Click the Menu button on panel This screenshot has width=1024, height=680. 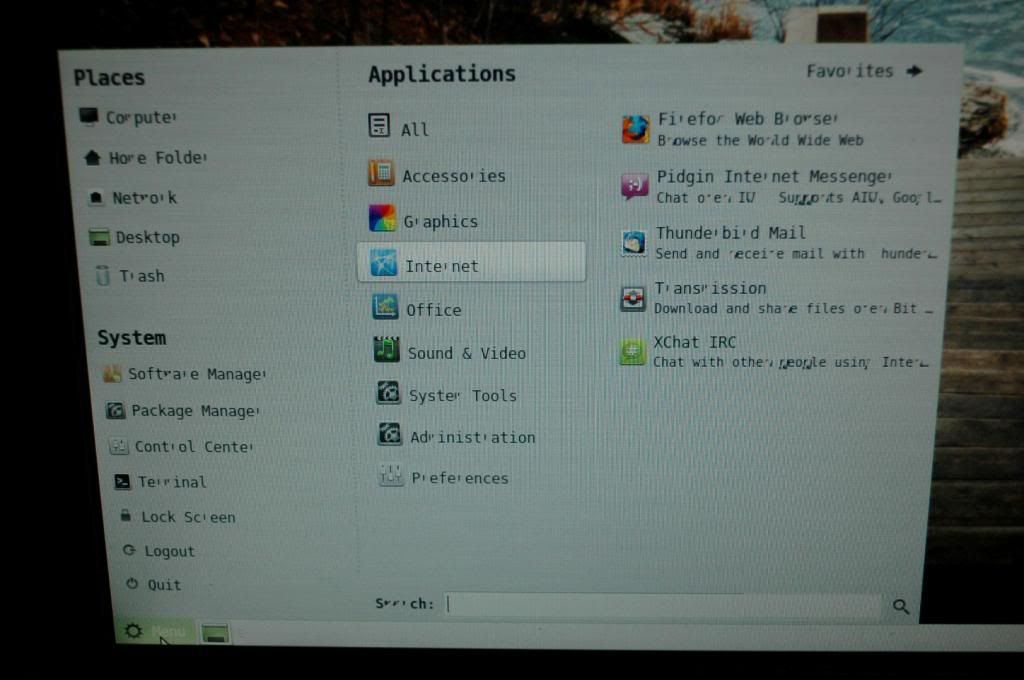click(155, 631)
